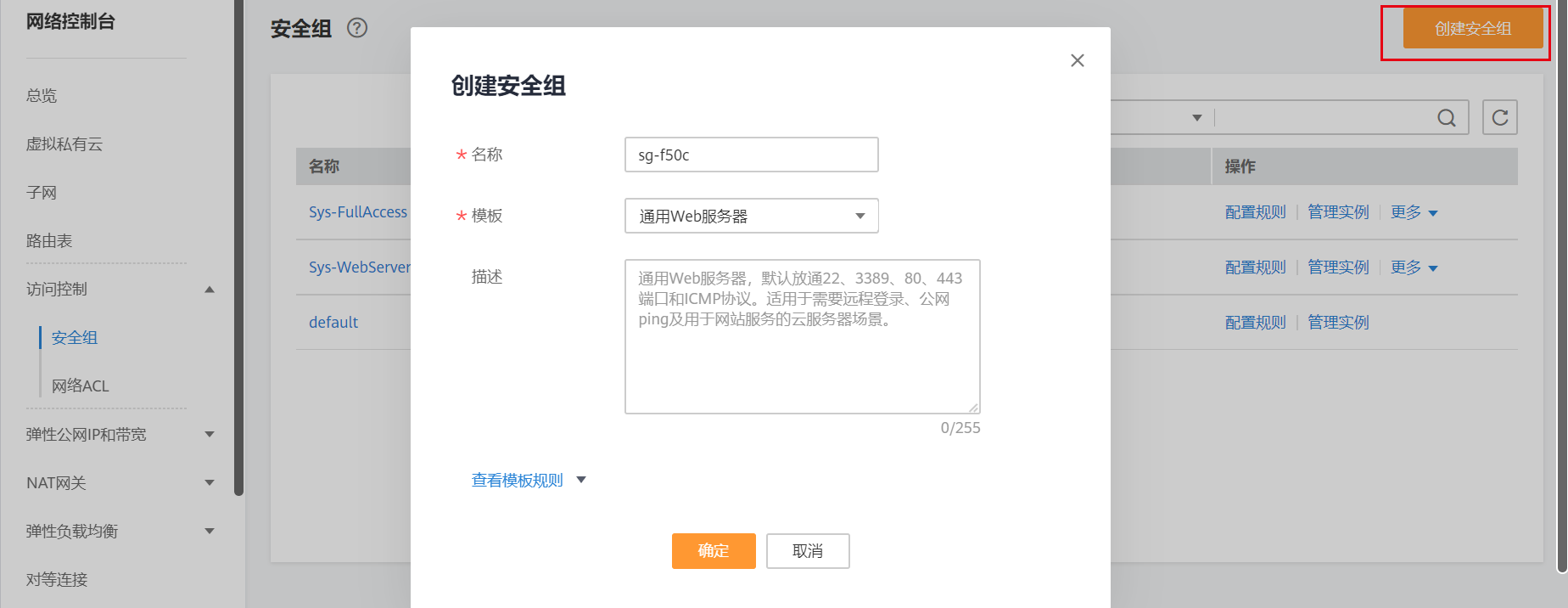
Task: Click the security group name input field
Action: click(751, 155)
